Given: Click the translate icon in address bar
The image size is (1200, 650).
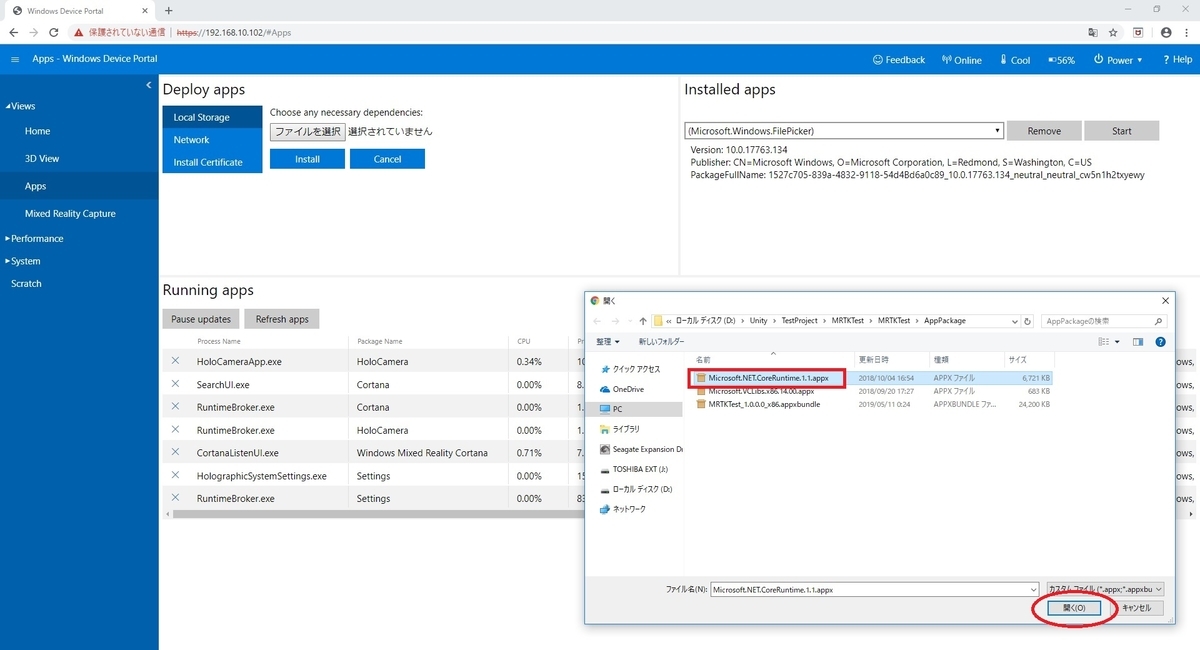Looking at the screenshot, I should [x=1092, y=32].
